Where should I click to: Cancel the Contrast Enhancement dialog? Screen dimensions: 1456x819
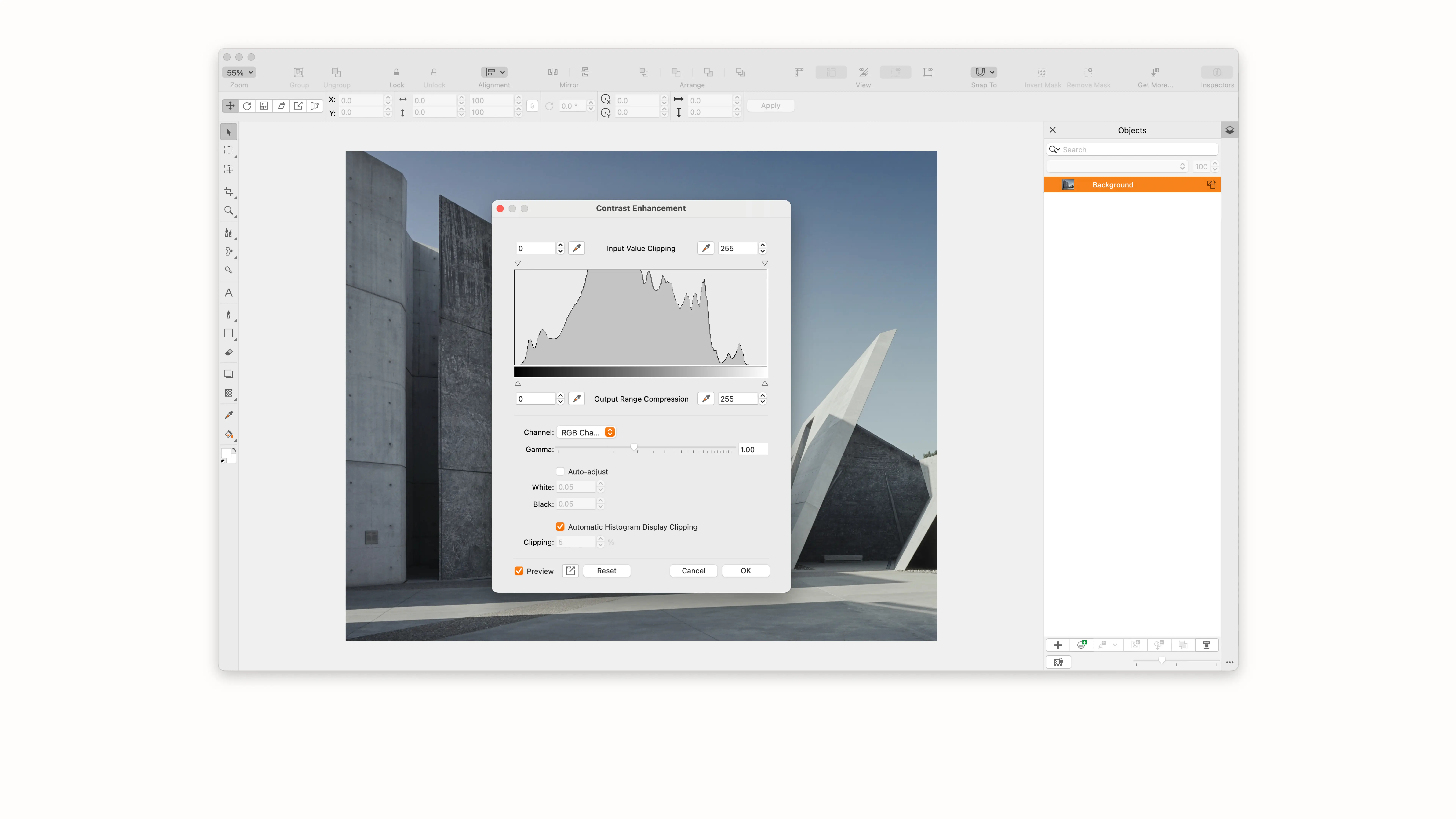click(693, 571)
